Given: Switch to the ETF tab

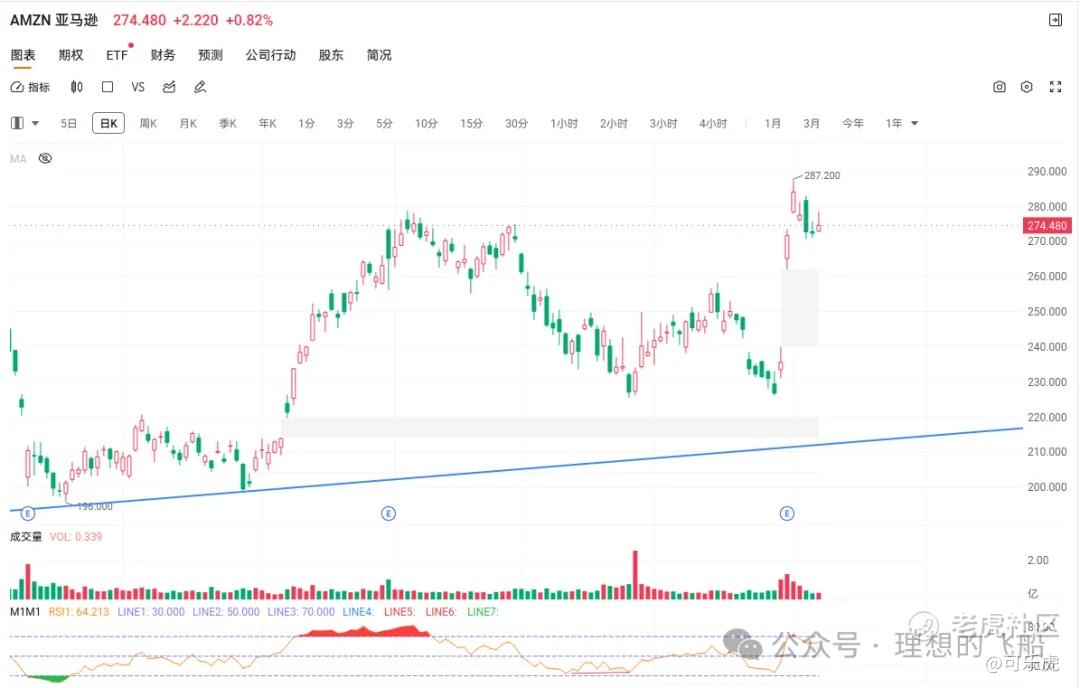Looking at the screenshot, I should [x=117, y=55].
